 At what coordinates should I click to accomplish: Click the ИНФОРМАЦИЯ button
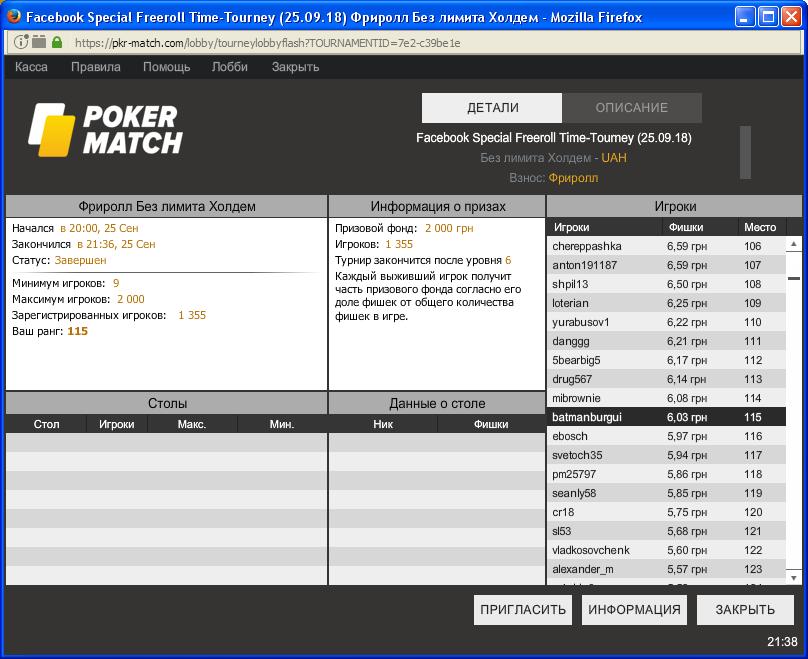coord(634,610)
